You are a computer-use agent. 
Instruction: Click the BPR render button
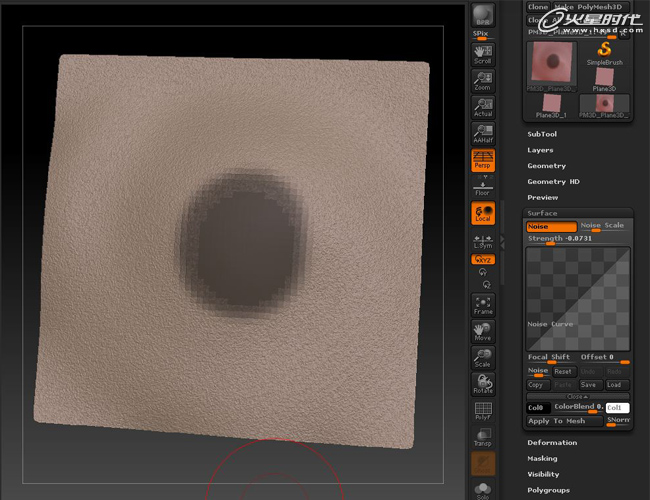pyautogui.click(x=483, y=15)
